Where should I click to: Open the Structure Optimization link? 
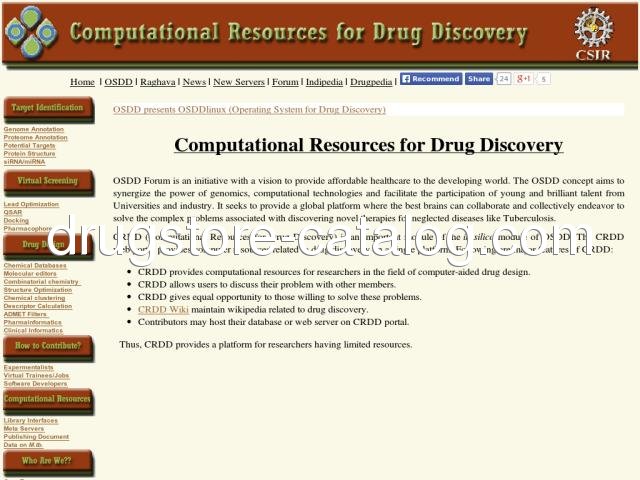[38, 290]
